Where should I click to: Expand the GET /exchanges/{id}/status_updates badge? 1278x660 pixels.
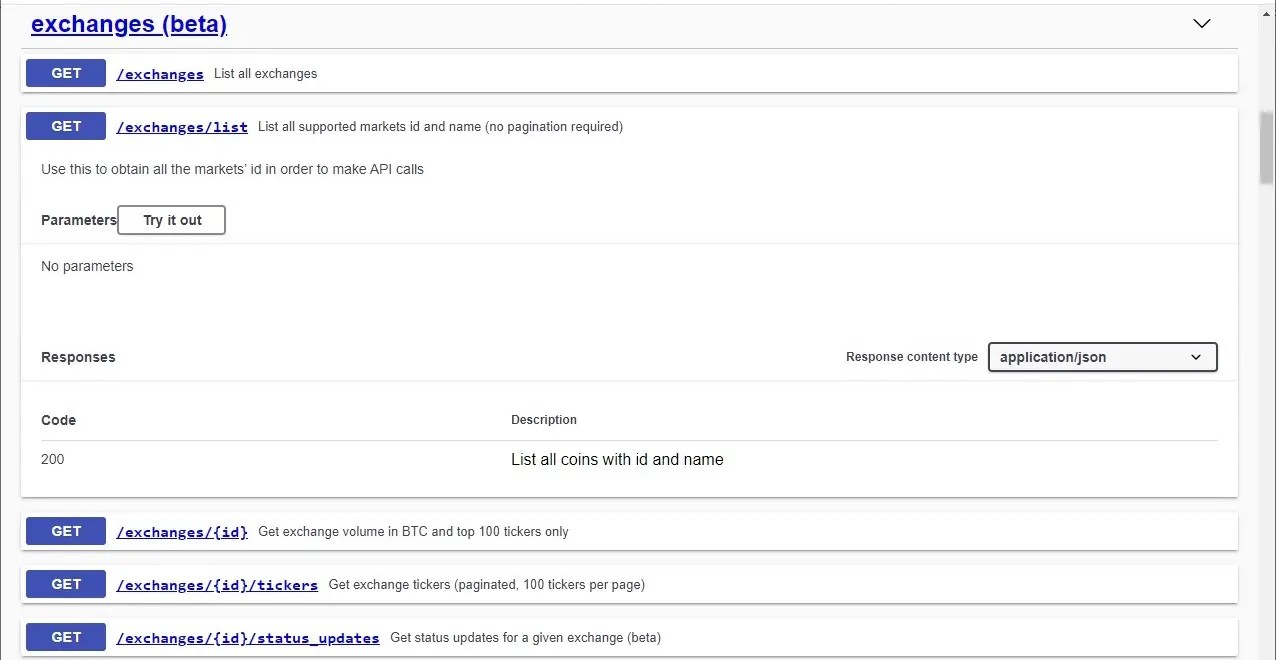click(66, 637)
